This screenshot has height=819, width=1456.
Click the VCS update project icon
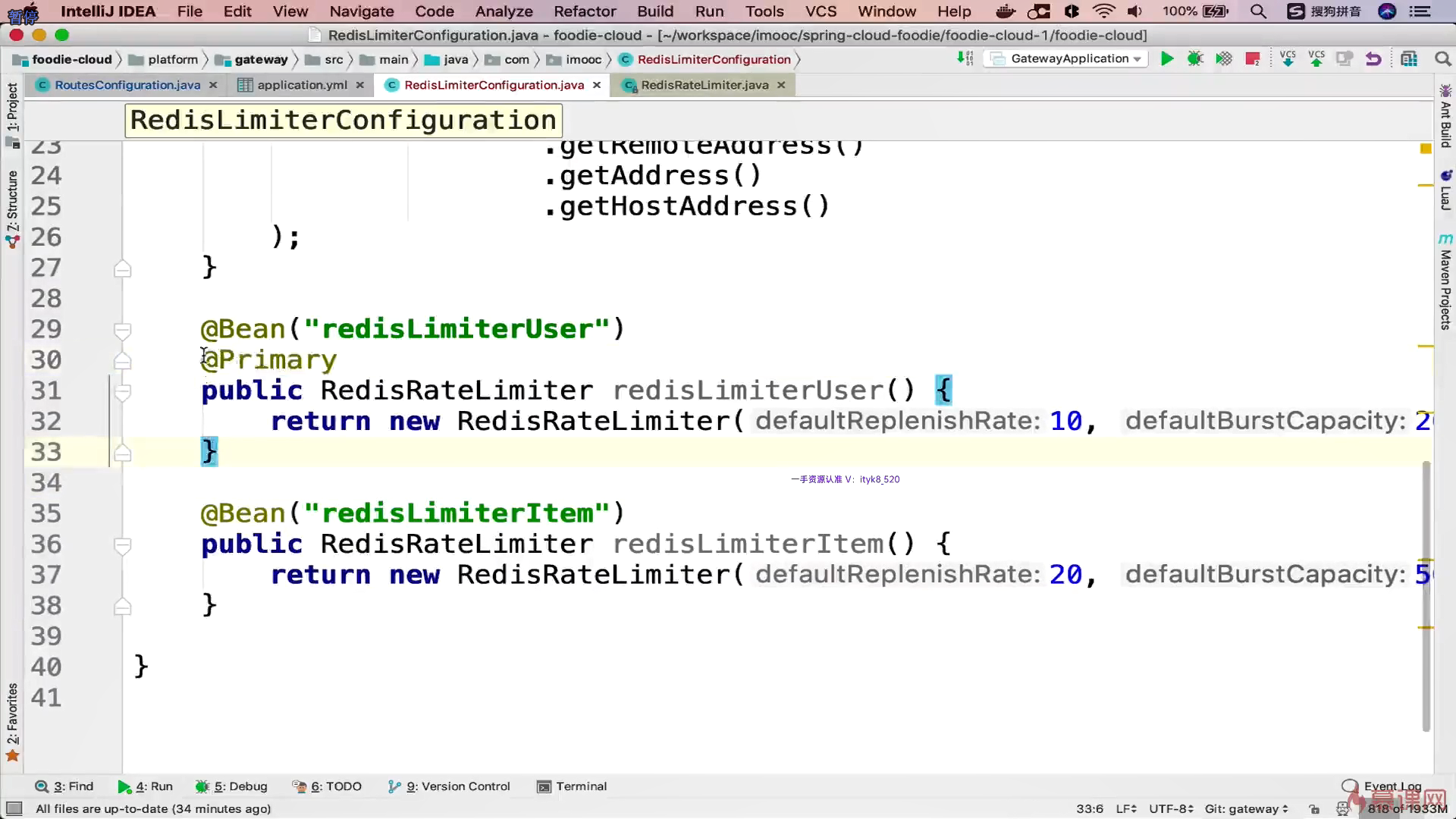1288,59
